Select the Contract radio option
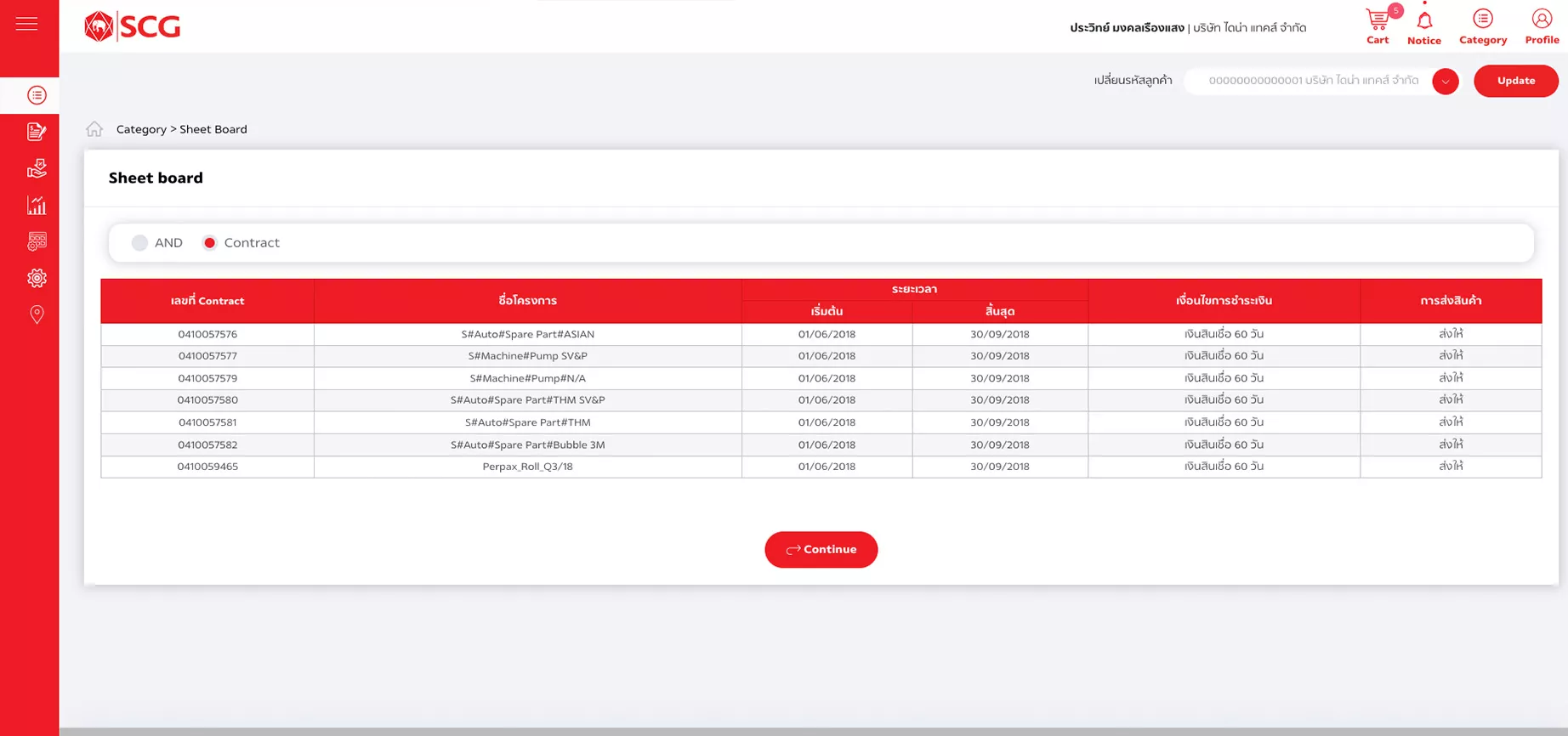The width and height of the screenshot is (1568, 736). (209, 243)
